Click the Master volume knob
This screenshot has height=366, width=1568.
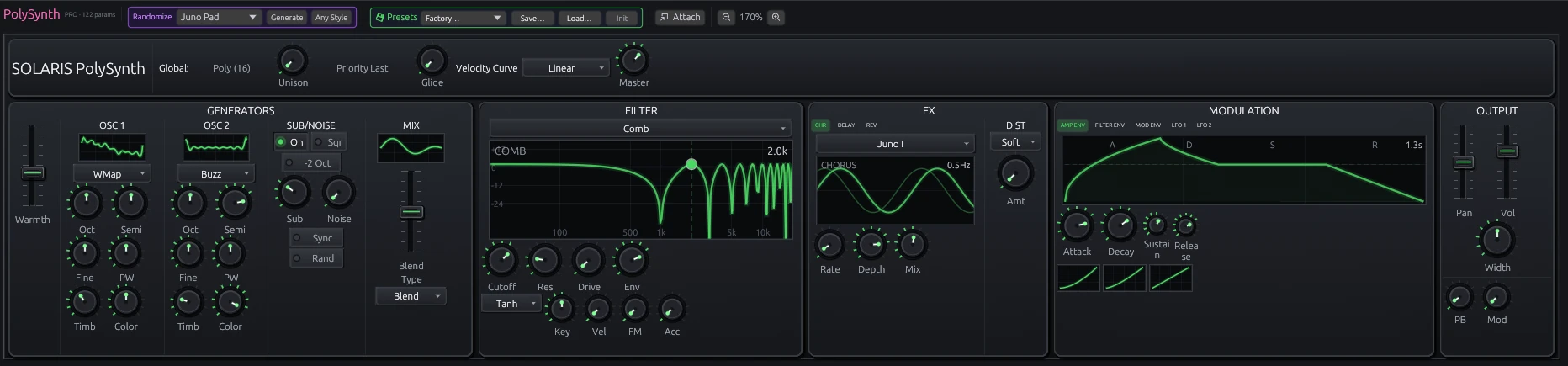pyautogui.click(x=633, y=60)
